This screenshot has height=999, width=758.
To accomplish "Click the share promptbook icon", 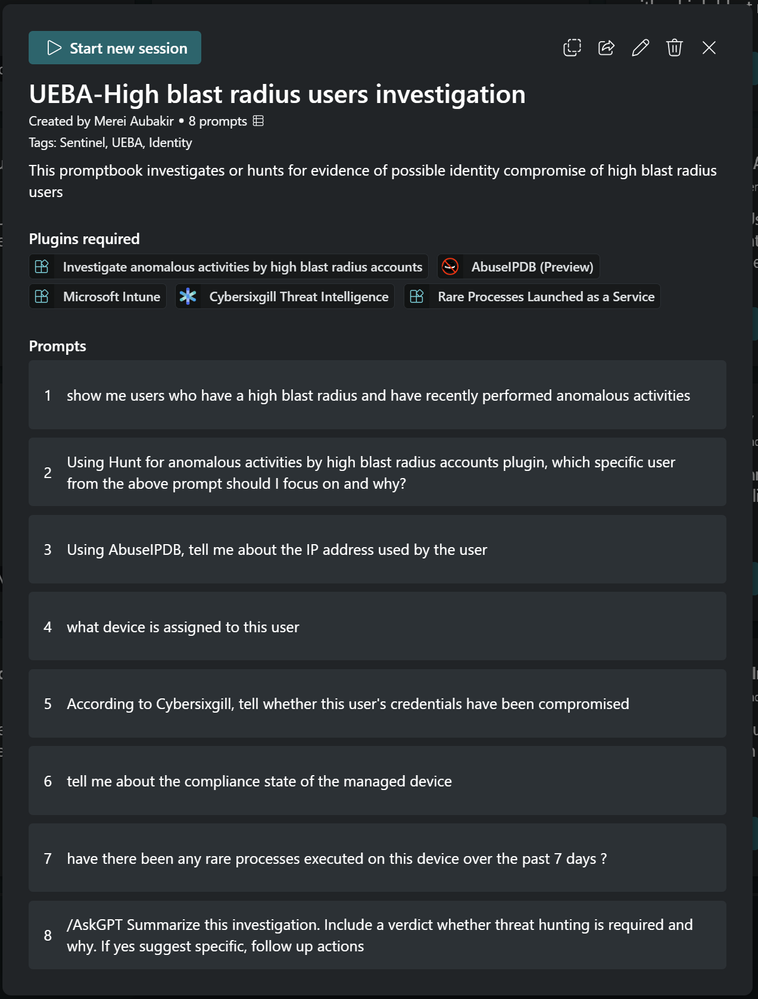I will [606, 48].
